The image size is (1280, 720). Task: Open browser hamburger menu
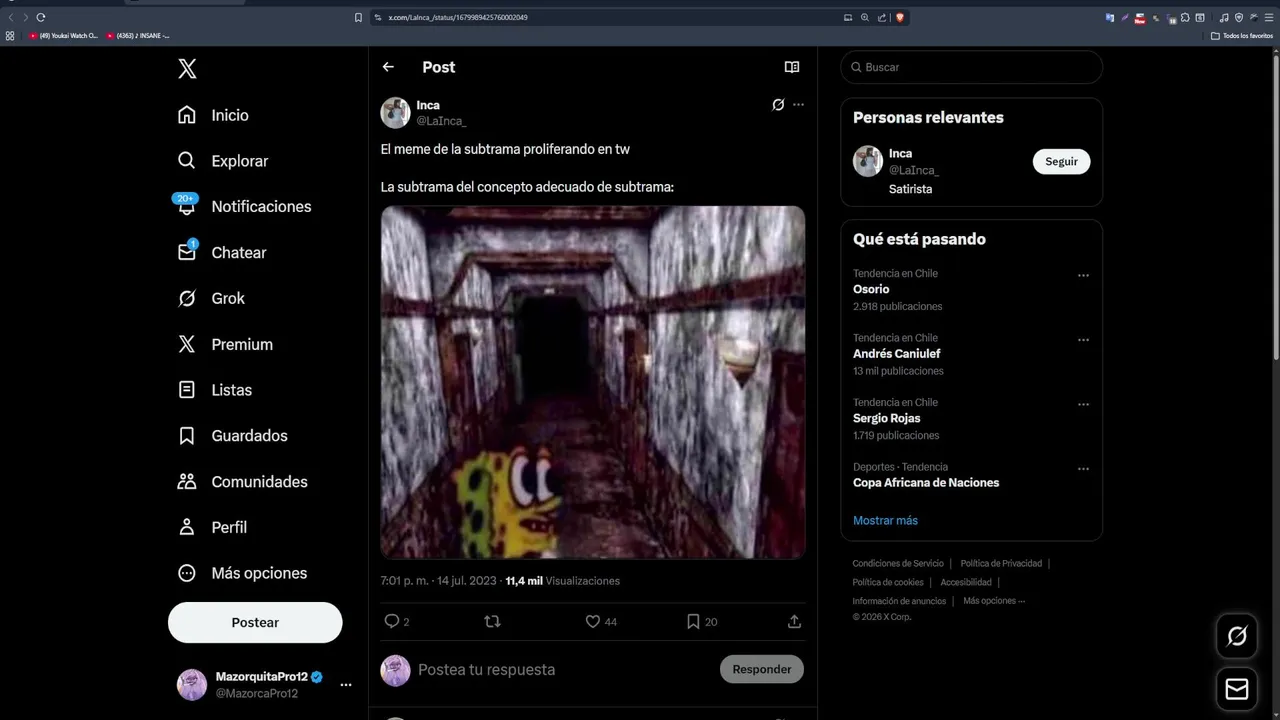point(1268,17)
